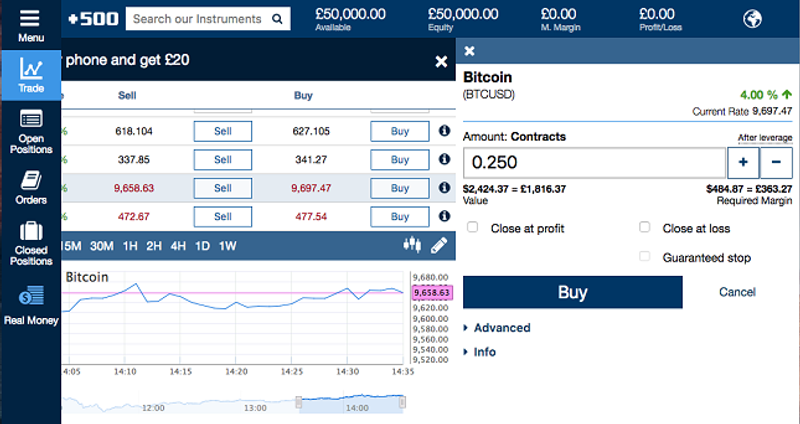Click Sell button in 337.85 row
This screenshot has width=800, height=424.
click(x=222, y=160)
